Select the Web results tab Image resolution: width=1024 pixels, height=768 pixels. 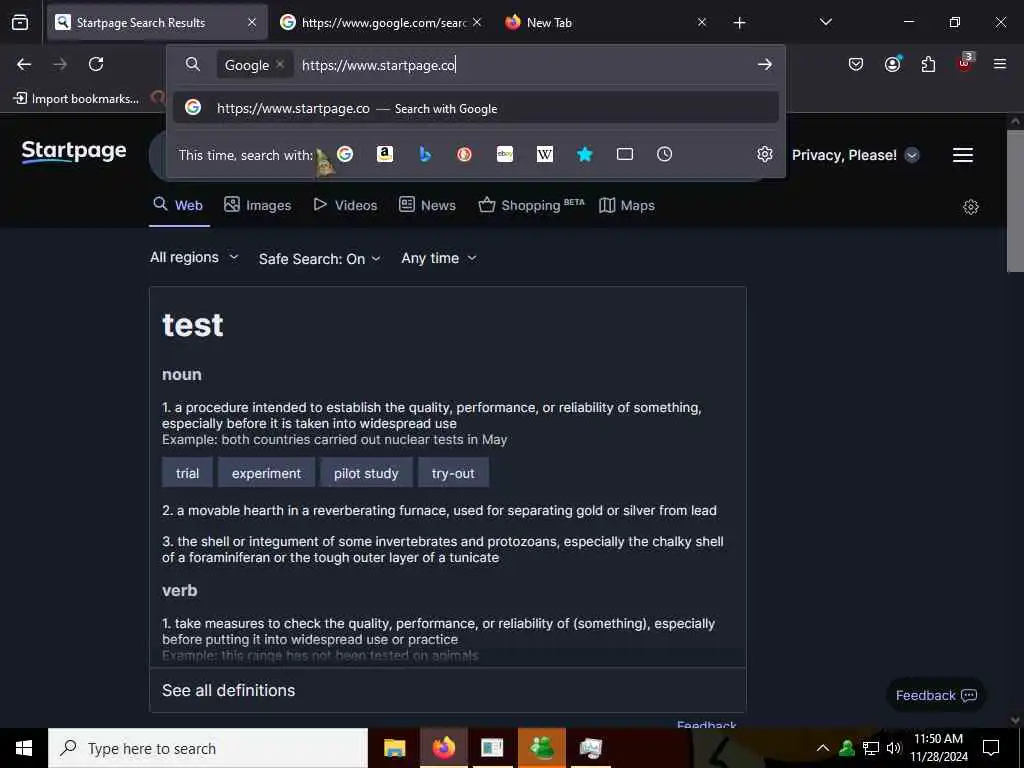[179, 205]
